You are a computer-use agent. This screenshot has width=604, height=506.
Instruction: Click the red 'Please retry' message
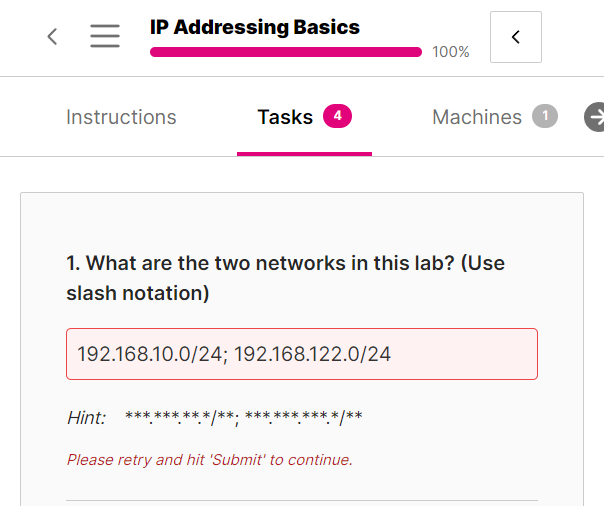point(209,460)
